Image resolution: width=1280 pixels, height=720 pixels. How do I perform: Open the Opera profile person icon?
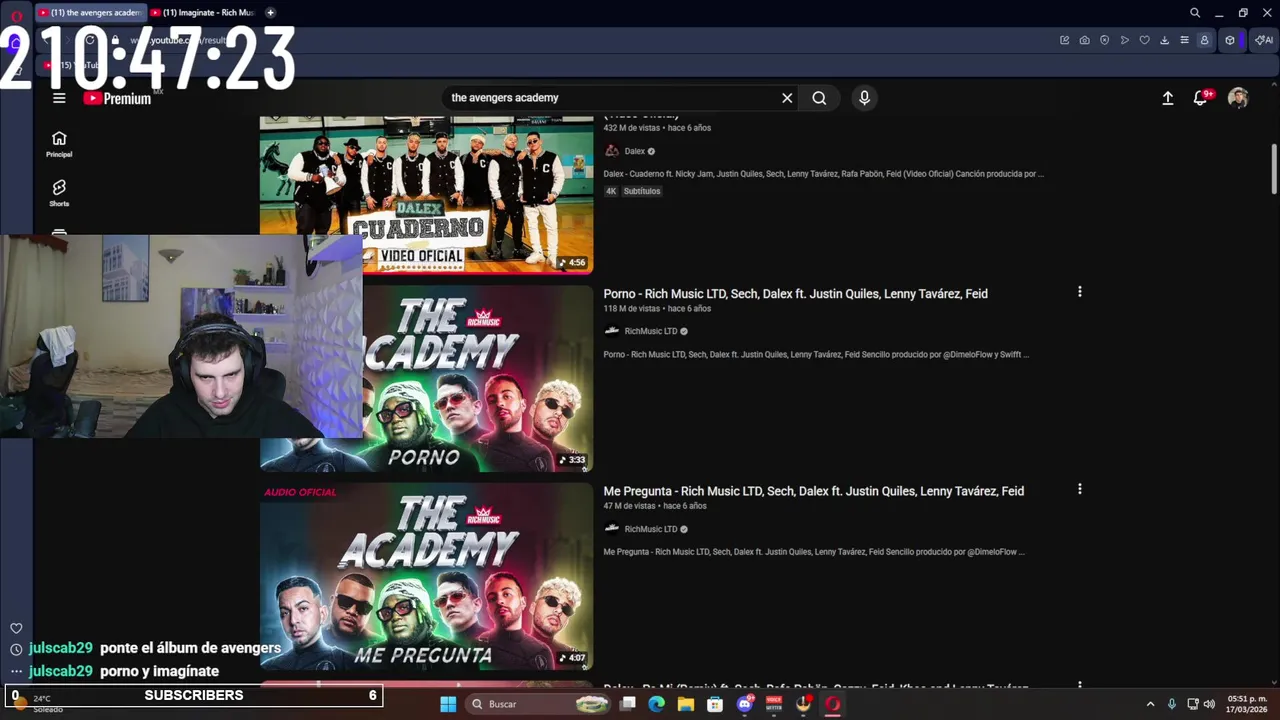[x=1204, y=40]
